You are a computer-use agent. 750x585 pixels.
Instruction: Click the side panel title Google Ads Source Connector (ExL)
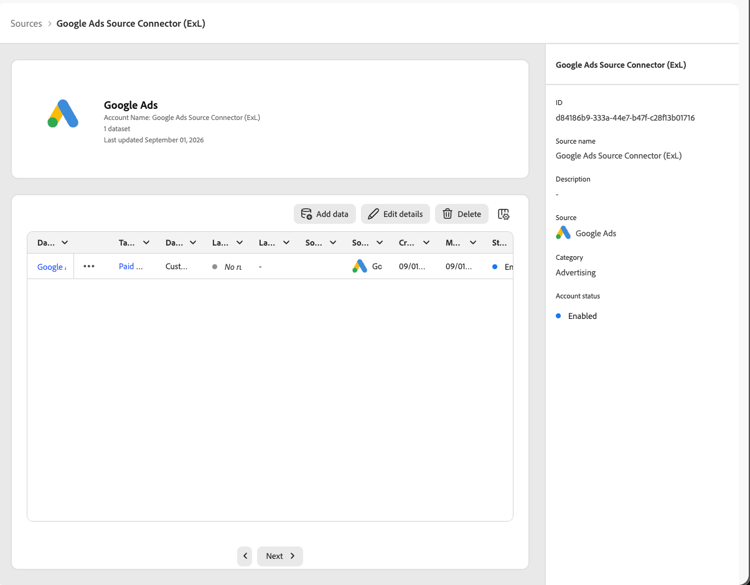point(621,65)
